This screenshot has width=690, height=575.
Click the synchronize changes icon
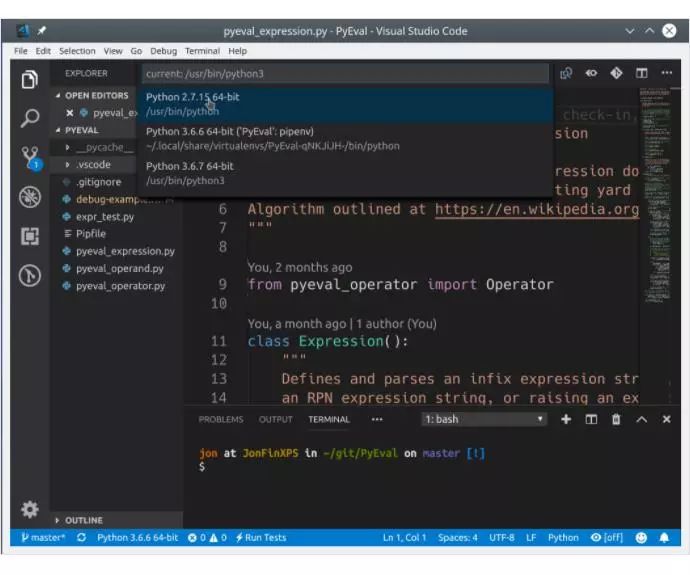pyautogui.click(x=81, y=537)
